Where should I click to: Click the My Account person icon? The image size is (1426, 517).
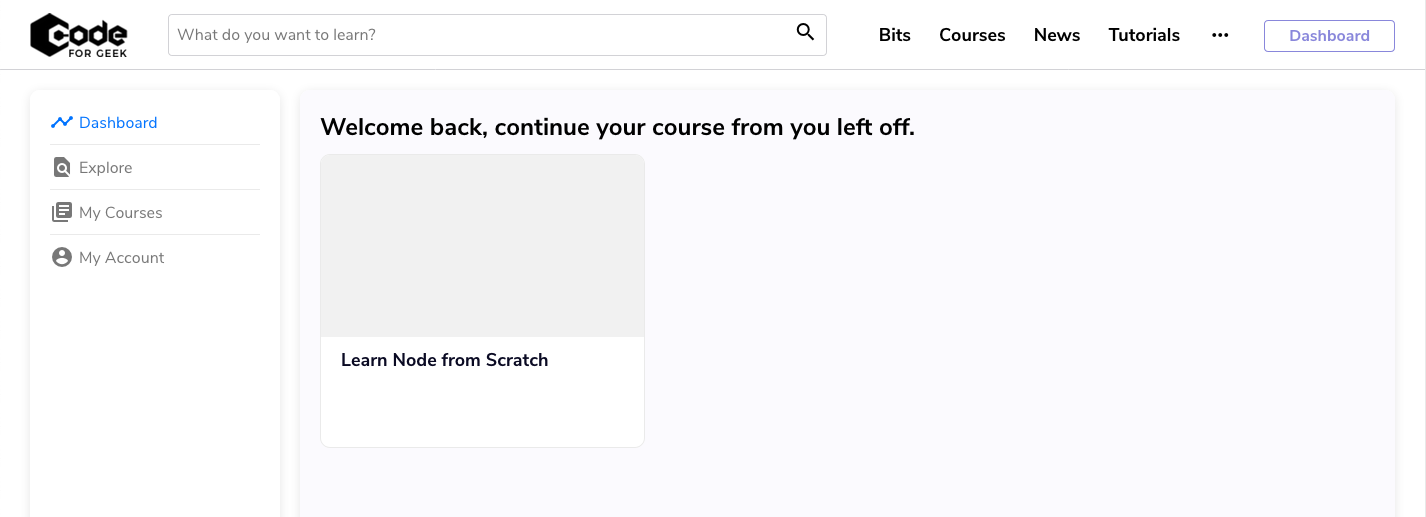point(62,257)
